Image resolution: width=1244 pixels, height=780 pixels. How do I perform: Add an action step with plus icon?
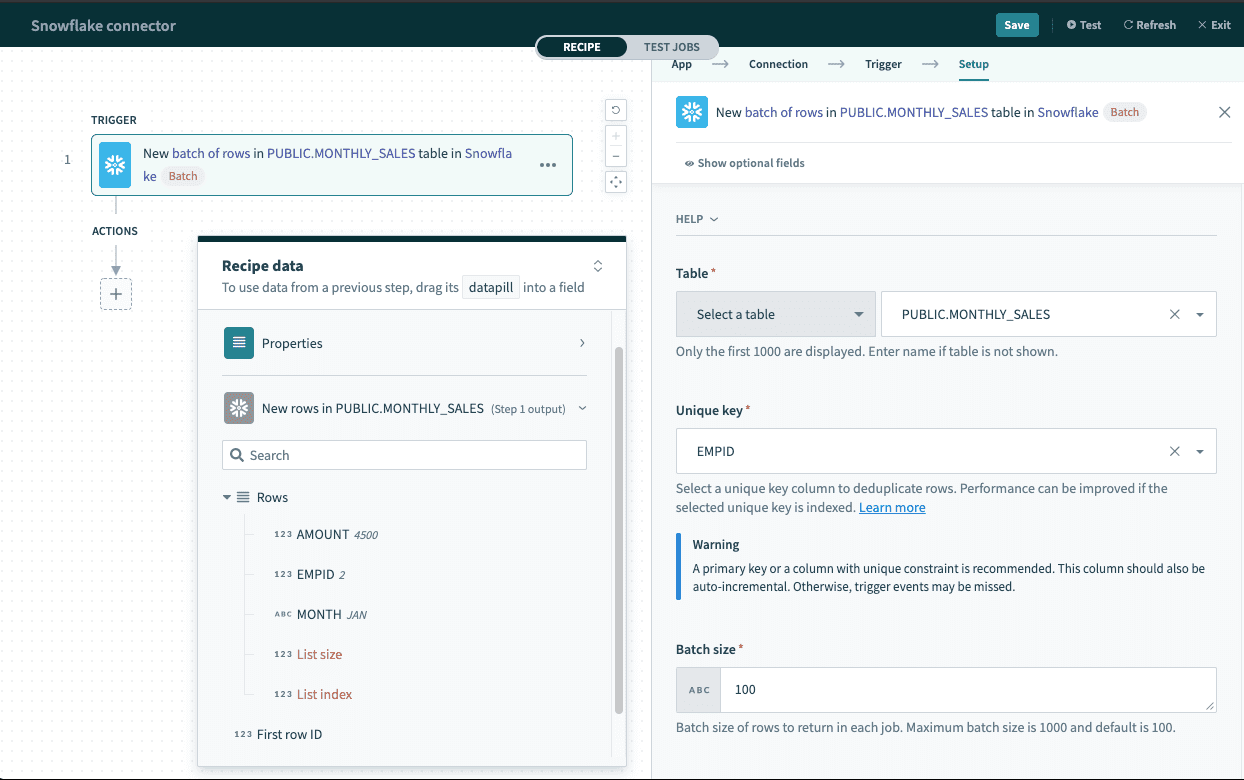[x=116, y=294]
